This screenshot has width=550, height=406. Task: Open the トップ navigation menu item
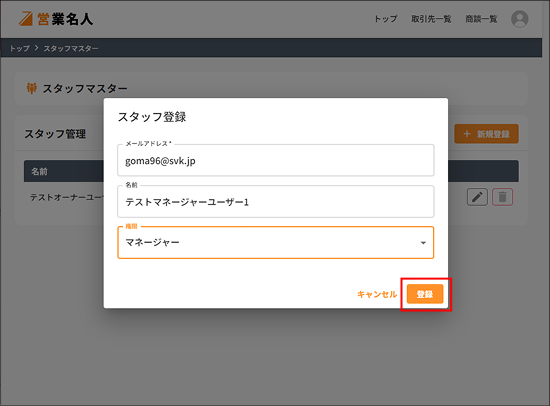(x=385, y=19)
